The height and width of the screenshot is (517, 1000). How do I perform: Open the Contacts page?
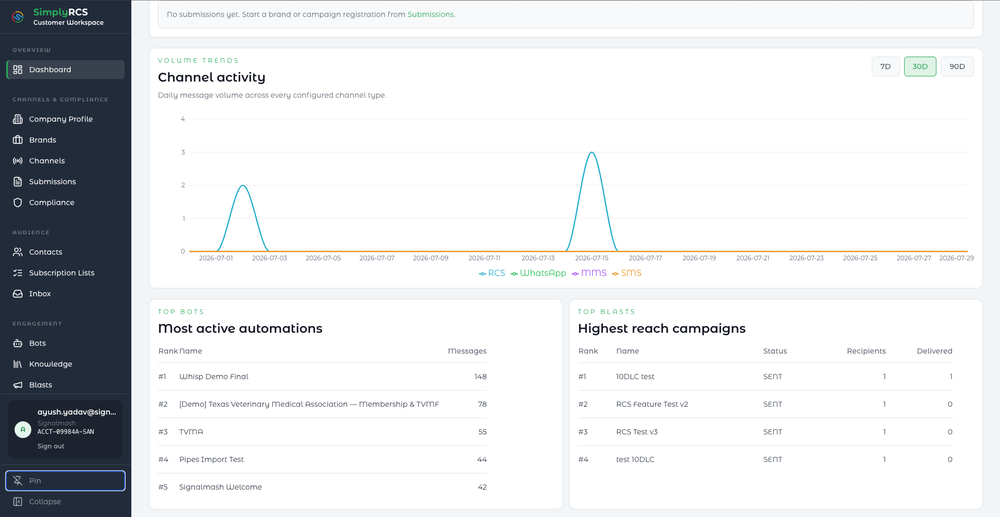65,252
